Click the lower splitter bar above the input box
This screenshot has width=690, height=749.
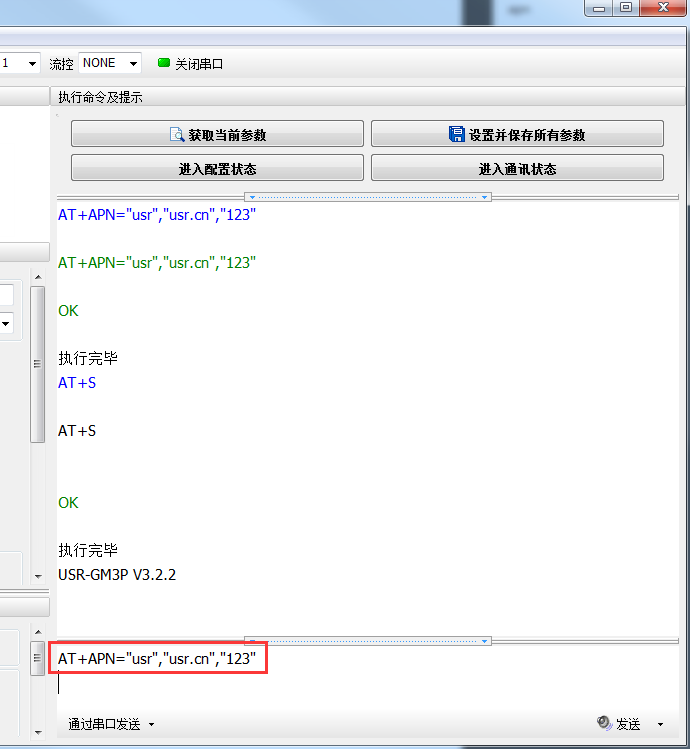tap(368, 640)
